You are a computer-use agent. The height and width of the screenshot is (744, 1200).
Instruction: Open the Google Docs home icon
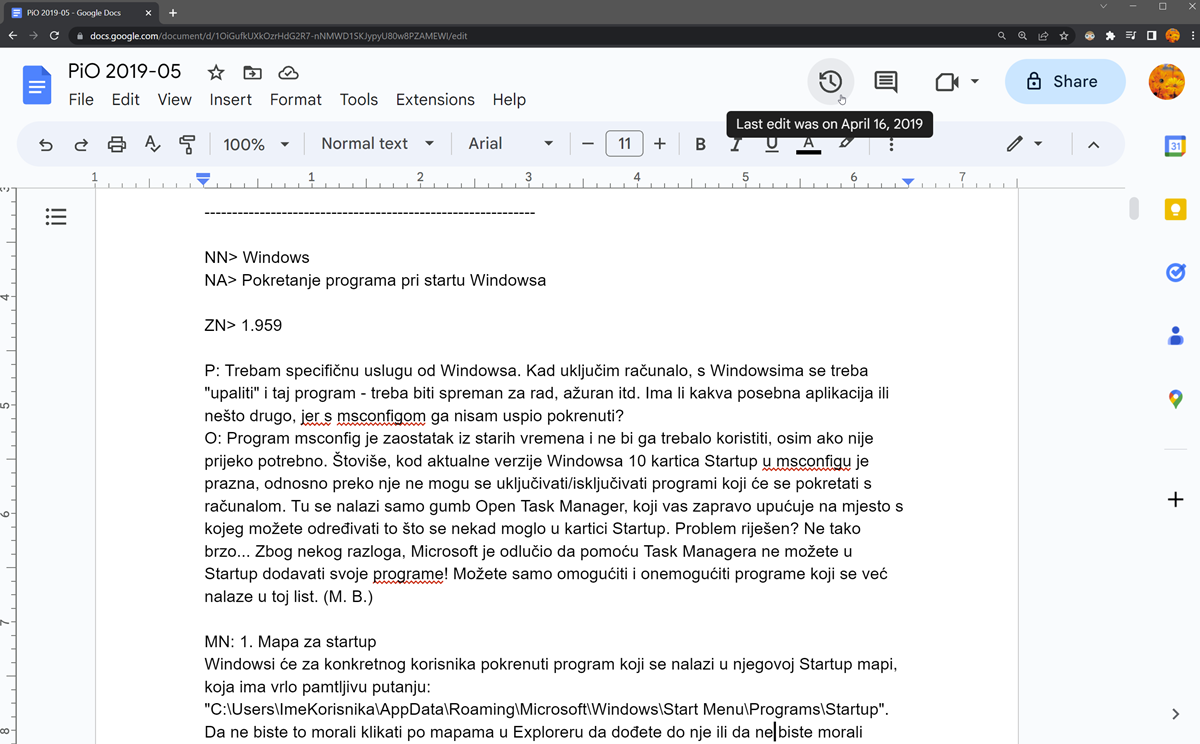pos(37,85)
